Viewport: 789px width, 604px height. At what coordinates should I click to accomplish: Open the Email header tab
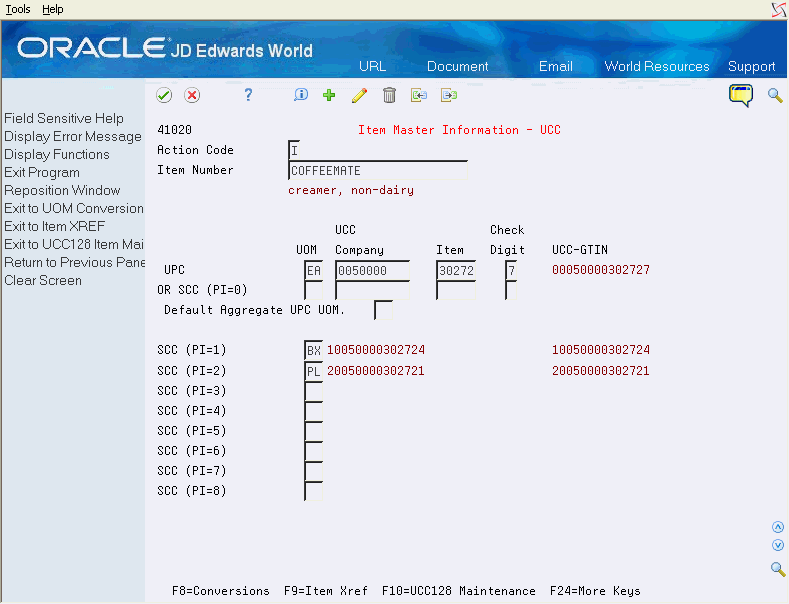point(556,66)
